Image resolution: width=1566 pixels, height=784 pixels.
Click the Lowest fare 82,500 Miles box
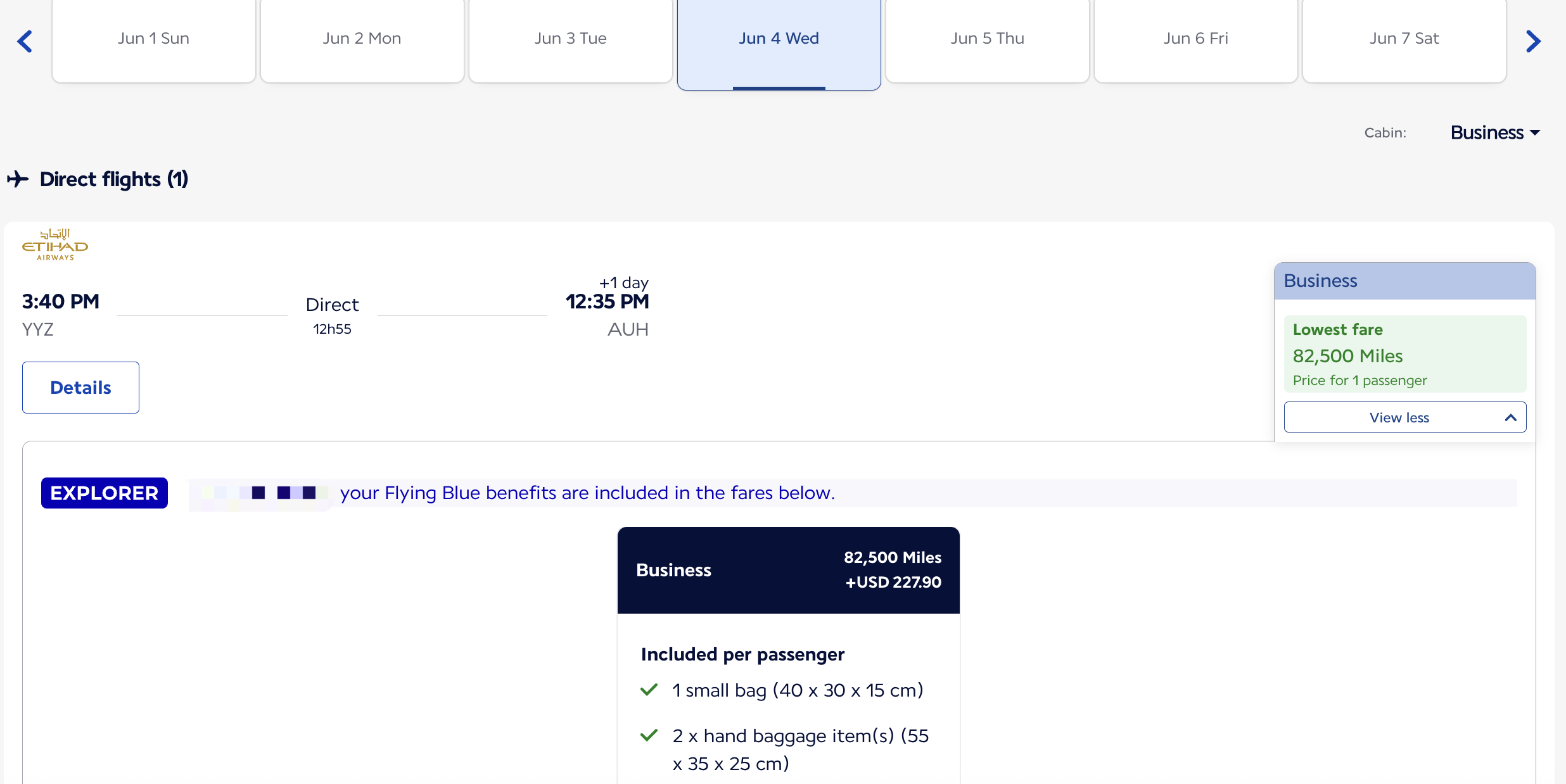(1405, 354)
